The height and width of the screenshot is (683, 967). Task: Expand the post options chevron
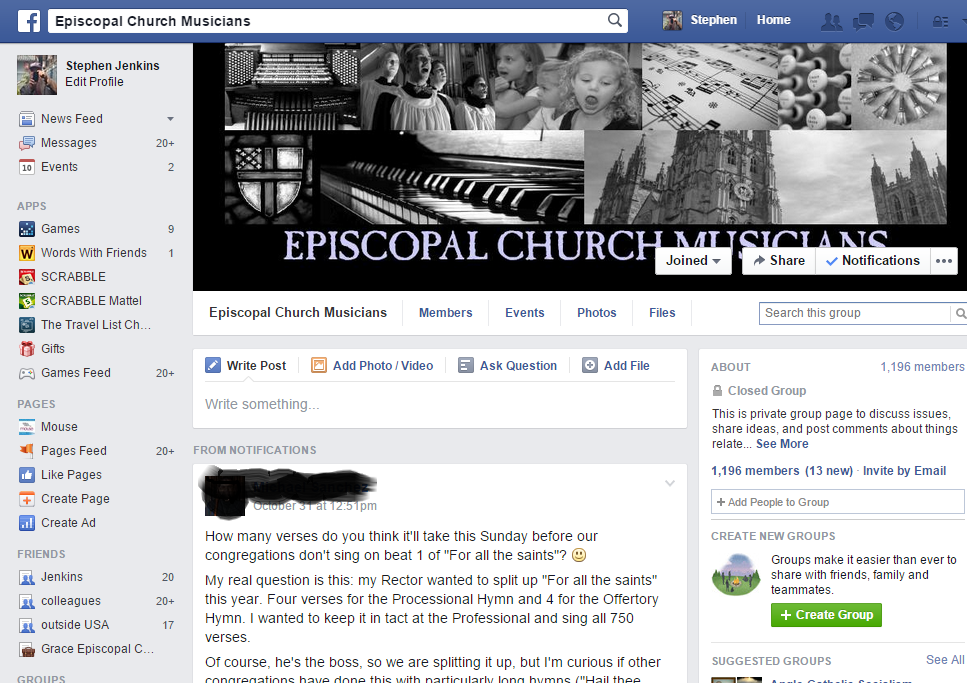pyautogui.click(x=670, y=483)
